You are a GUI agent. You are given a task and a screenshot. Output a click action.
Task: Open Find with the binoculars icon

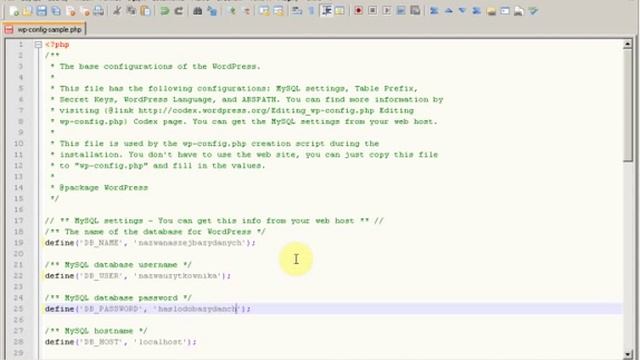click(x=198, y=11)
